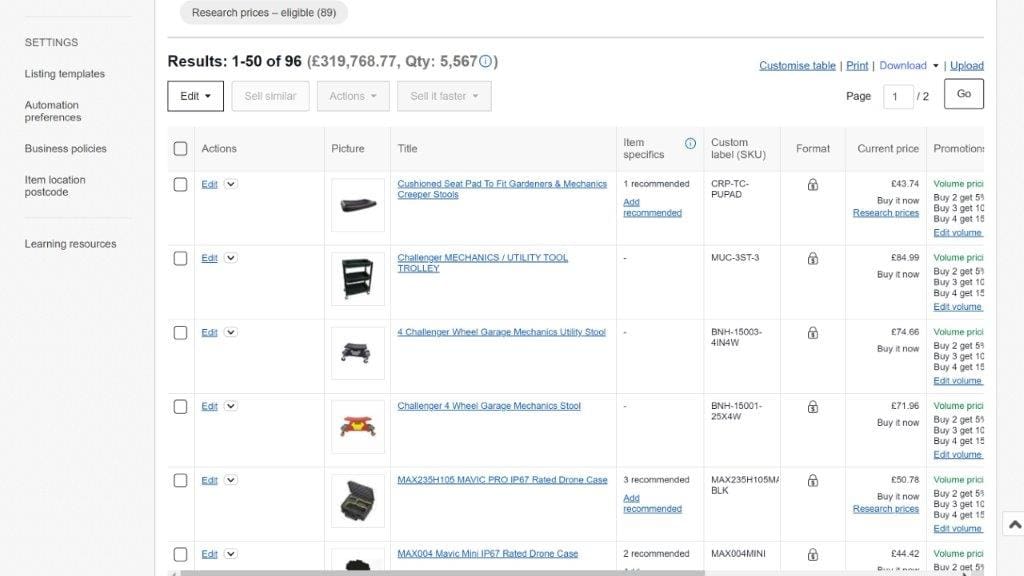Expand actions arrow for Cushioned Seat Pad
Viewport: 1024px width, 576px height.
click(x=231, y=184)
